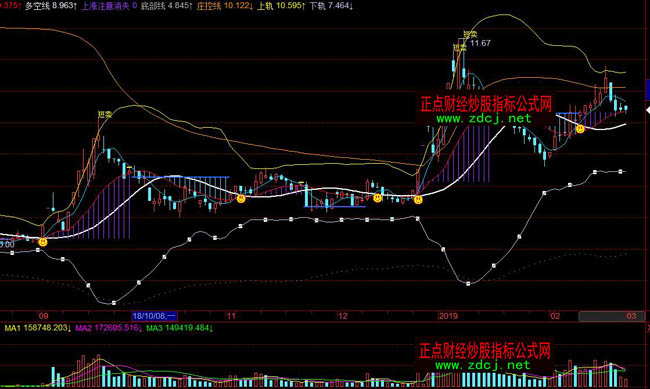Open the www.zdcj.net link on the price chart
Image resolution: width=650 pixels, height=389 pixels.
click(x=484, y=119)
